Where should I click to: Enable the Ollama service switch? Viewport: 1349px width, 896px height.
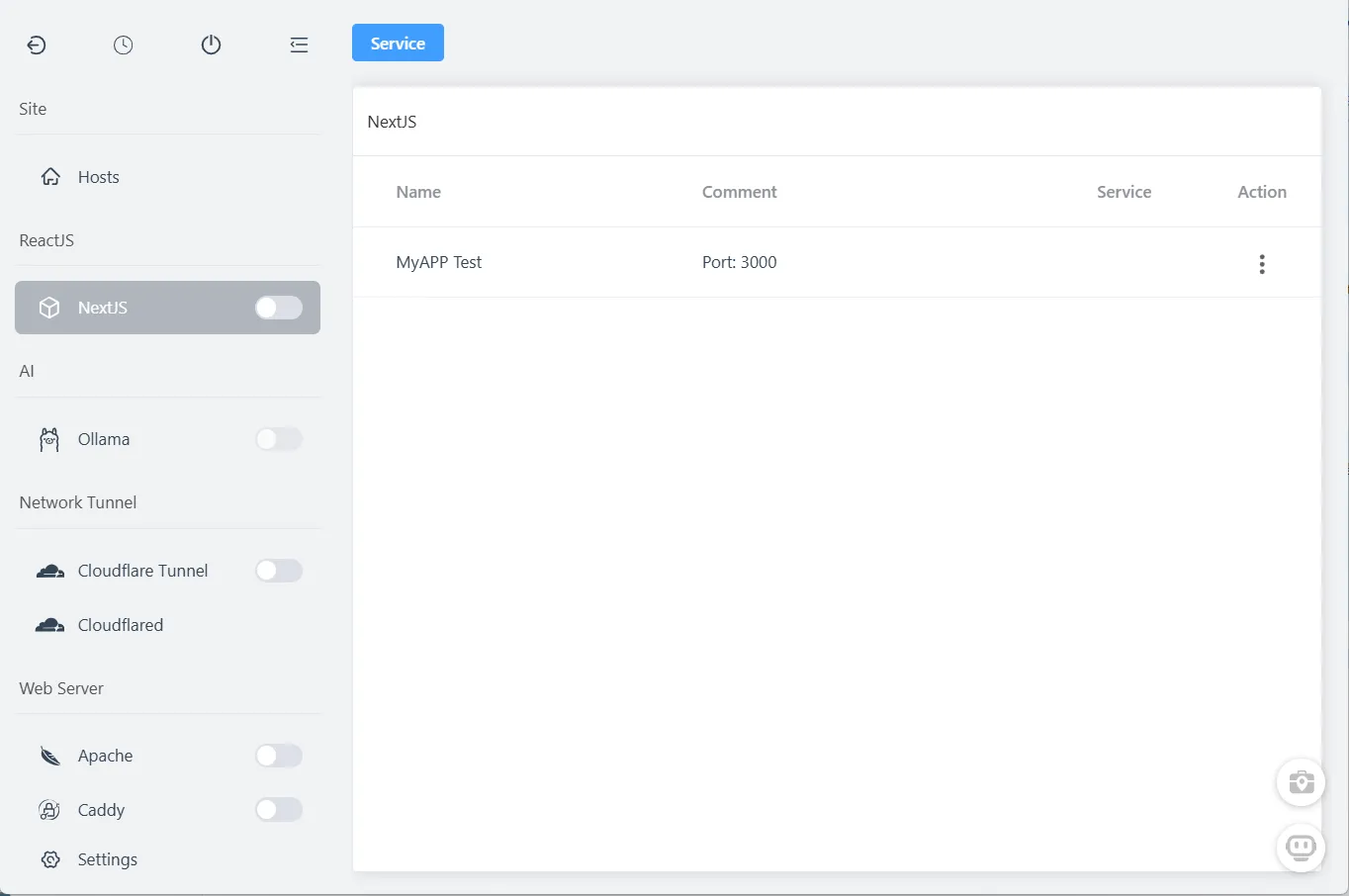[x=278, y=439]
